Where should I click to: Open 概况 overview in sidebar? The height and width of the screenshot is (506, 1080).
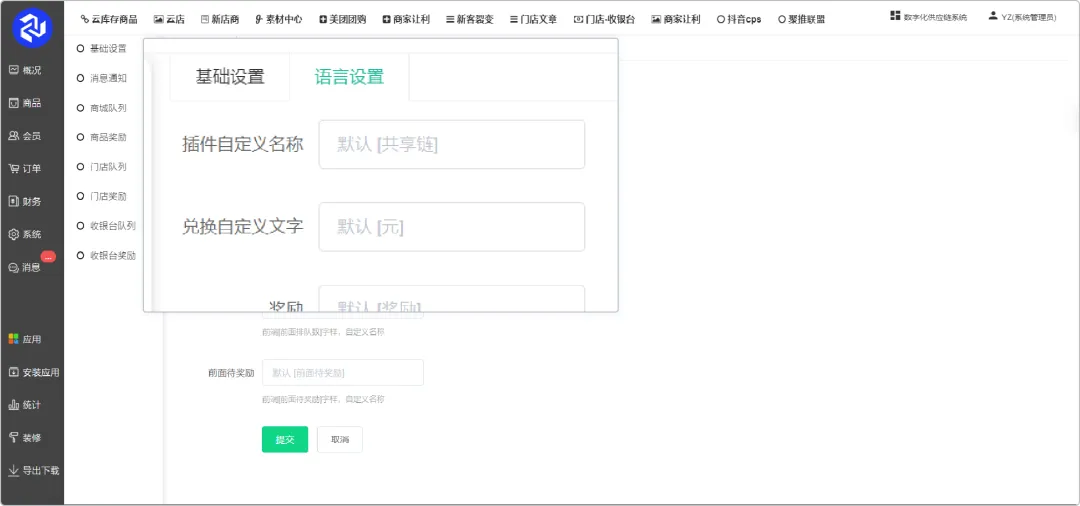coord(25,70)
